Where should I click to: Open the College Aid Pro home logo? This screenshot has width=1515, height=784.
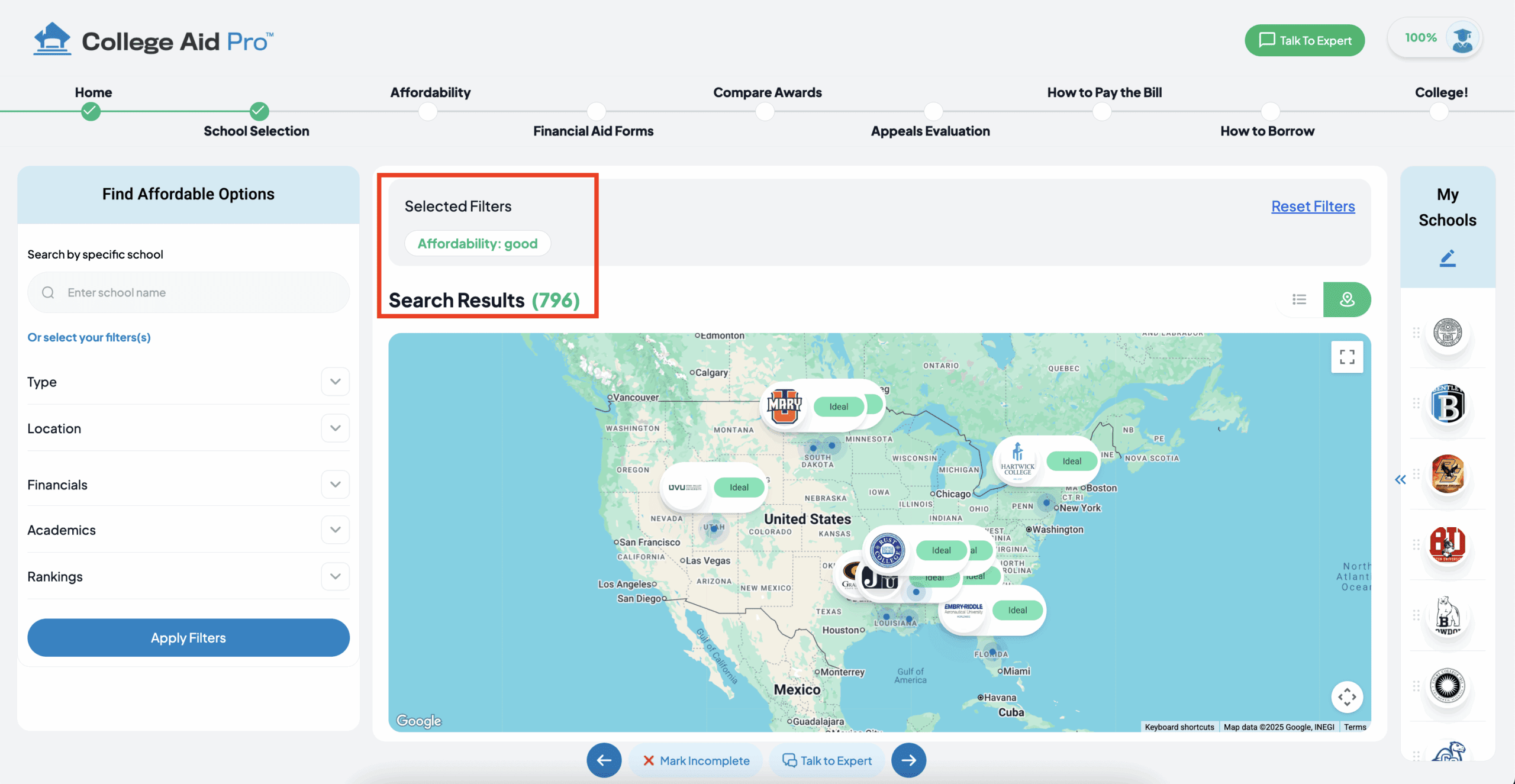(x=153, y=40)
